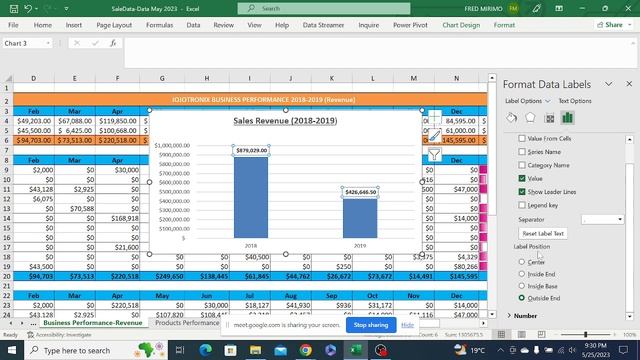640x360 pixels.
Task: Open Google Chrome from the taskbar
Action: pos(305,350)
